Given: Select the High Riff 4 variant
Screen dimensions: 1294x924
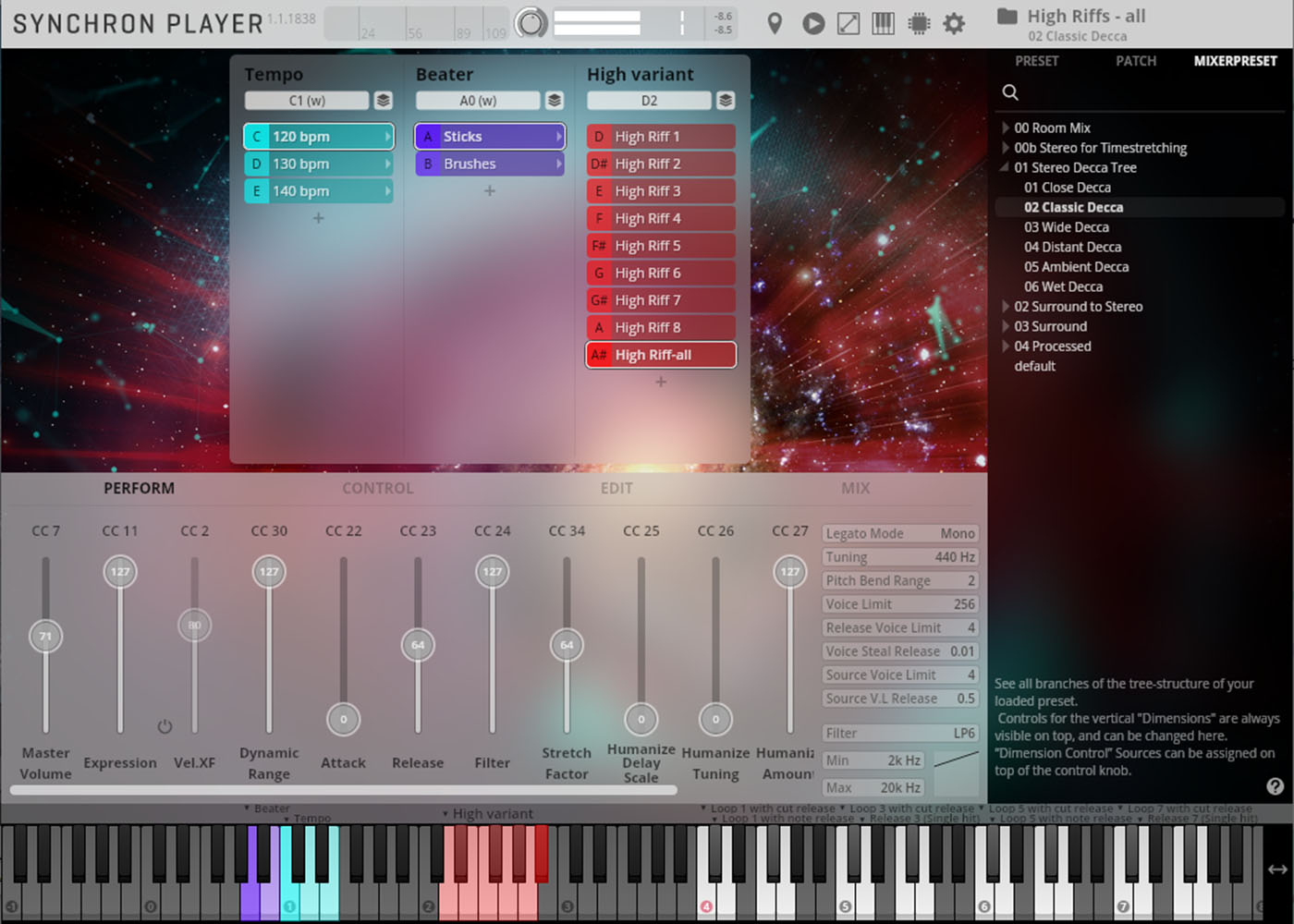Looking at the screenshot, I should (x=660, y=218).
